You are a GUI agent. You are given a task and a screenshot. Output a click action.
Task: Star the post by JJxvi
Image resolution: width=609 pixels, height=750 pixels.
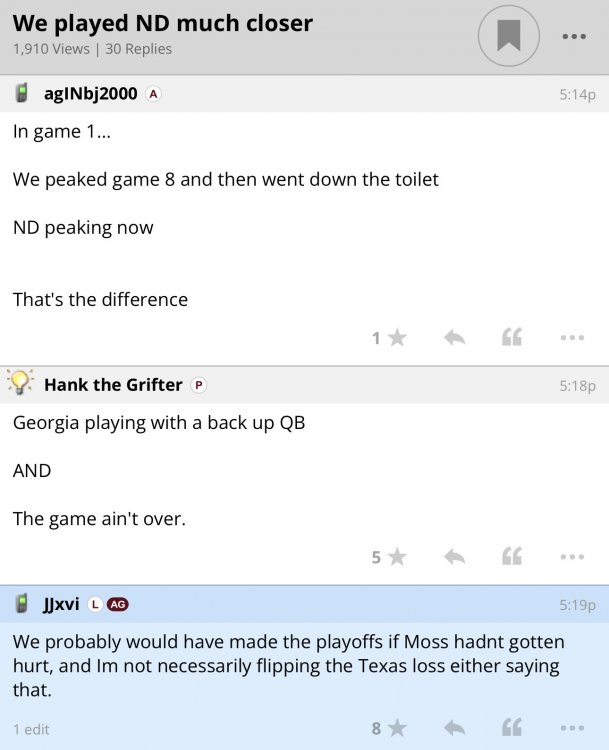tap(397, 728)
